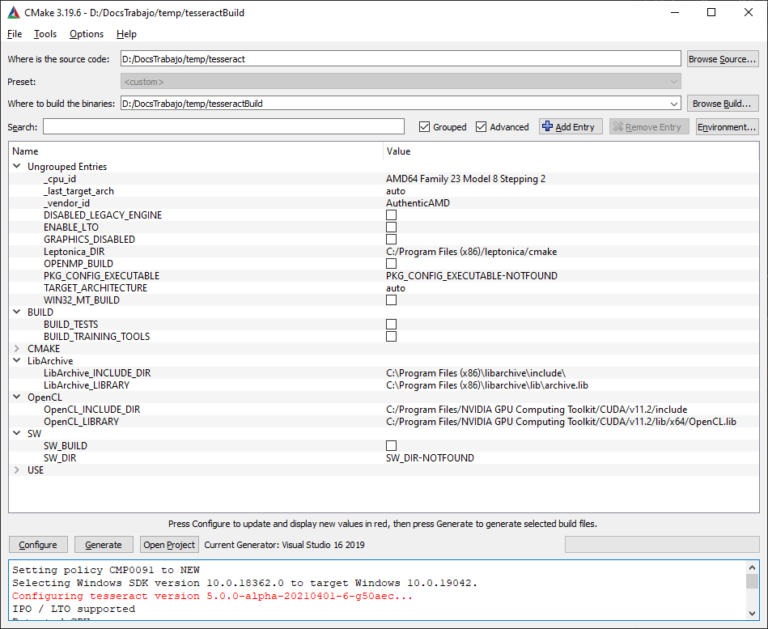Select the Leptonica_DIR entry
The height and width of the screenshot is (629, 768).
pos(74,251)
